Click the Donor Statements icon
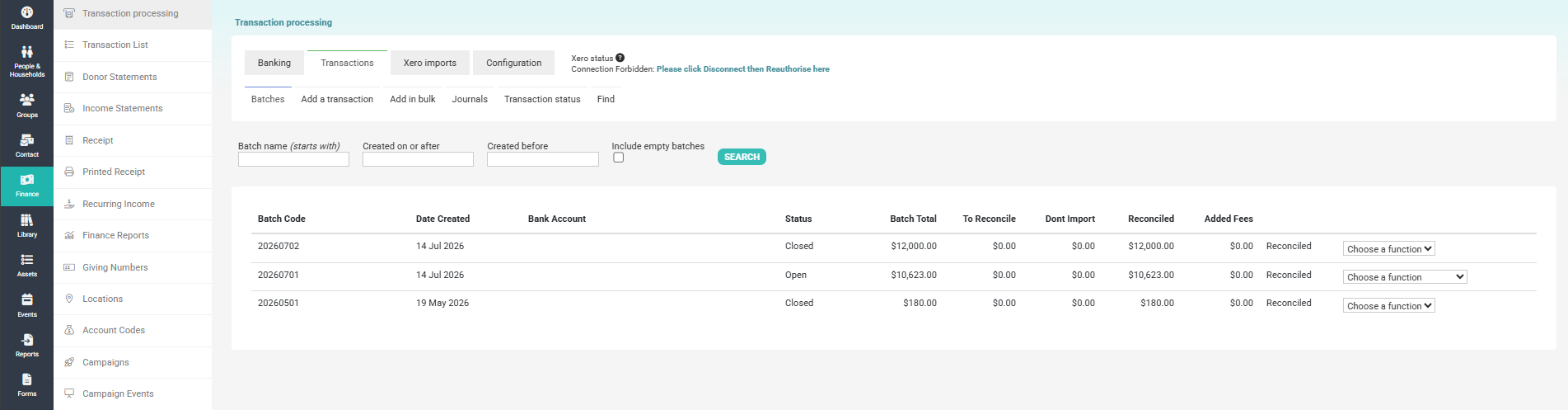 [x=69, y=77]
